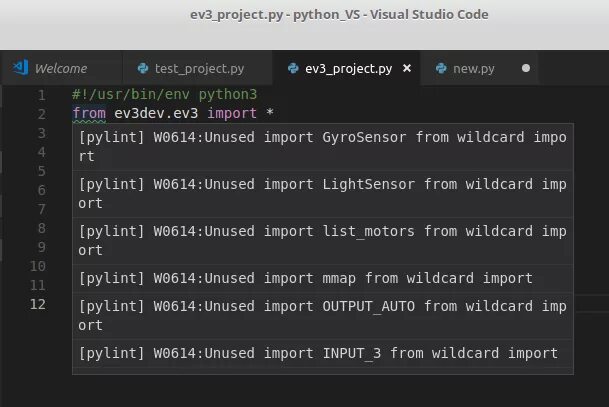
Task: Close the ev3_project.py tab
Action: click(407, 68)
